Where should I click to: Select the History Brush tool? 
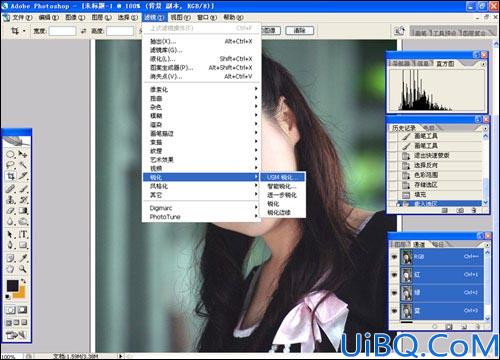pos(23,200)
